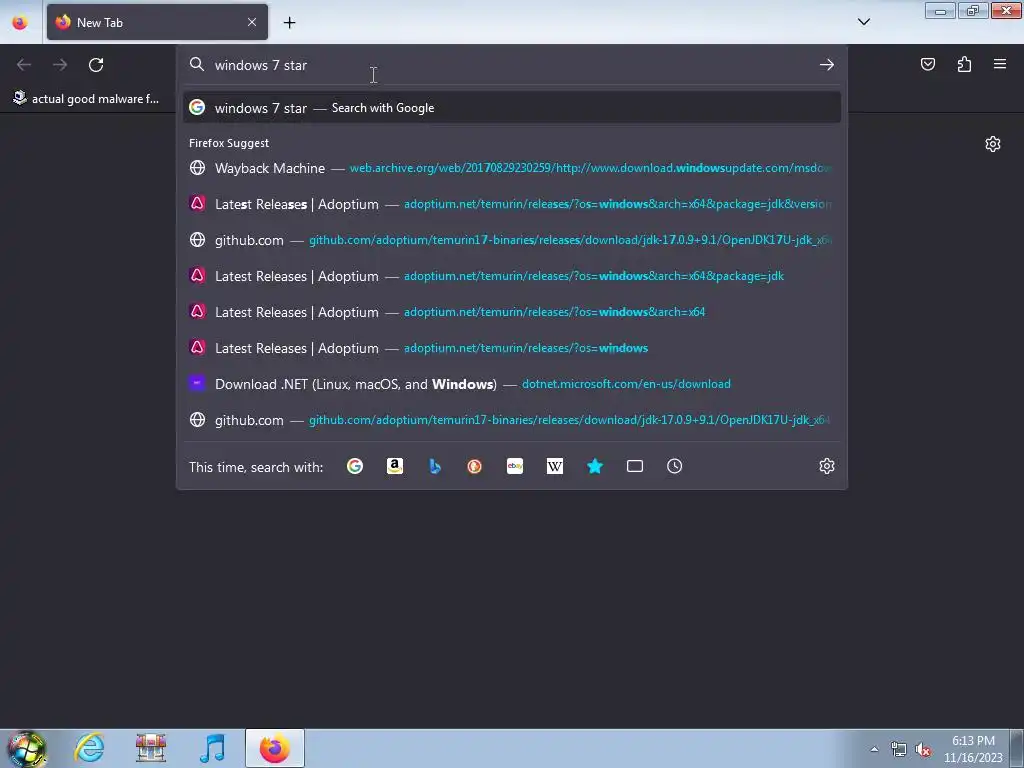Go back with the back arrow
This screenshot has width=1024, height=768.
[x=24, y=65]
